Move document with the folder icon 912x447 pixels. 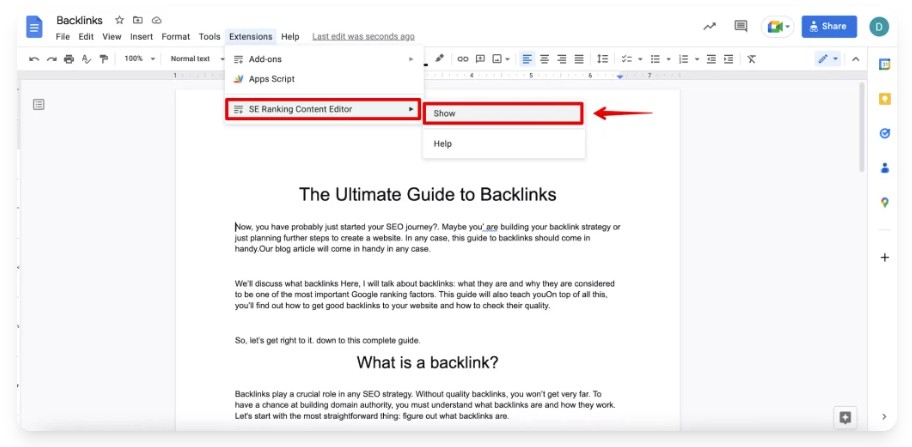click(138, 20)
